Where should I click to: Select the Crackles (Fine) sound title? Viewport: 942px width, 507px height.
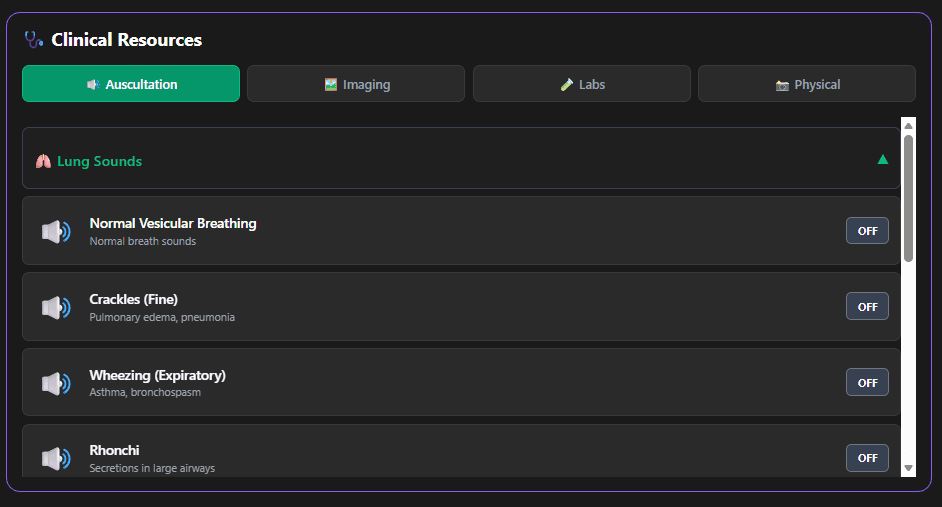[133, 299]
